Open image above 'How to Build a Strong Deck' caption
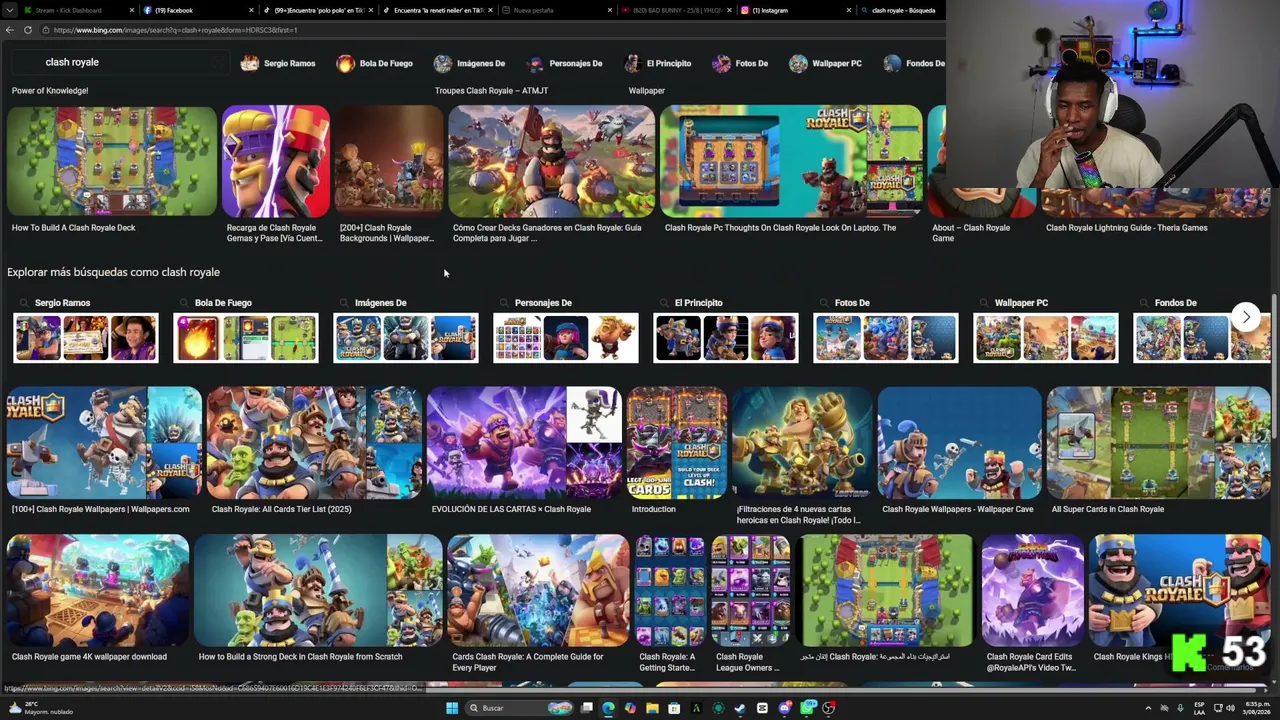Image resolution: width=1280 pixels, height=720 pixels. click(318, 591)
